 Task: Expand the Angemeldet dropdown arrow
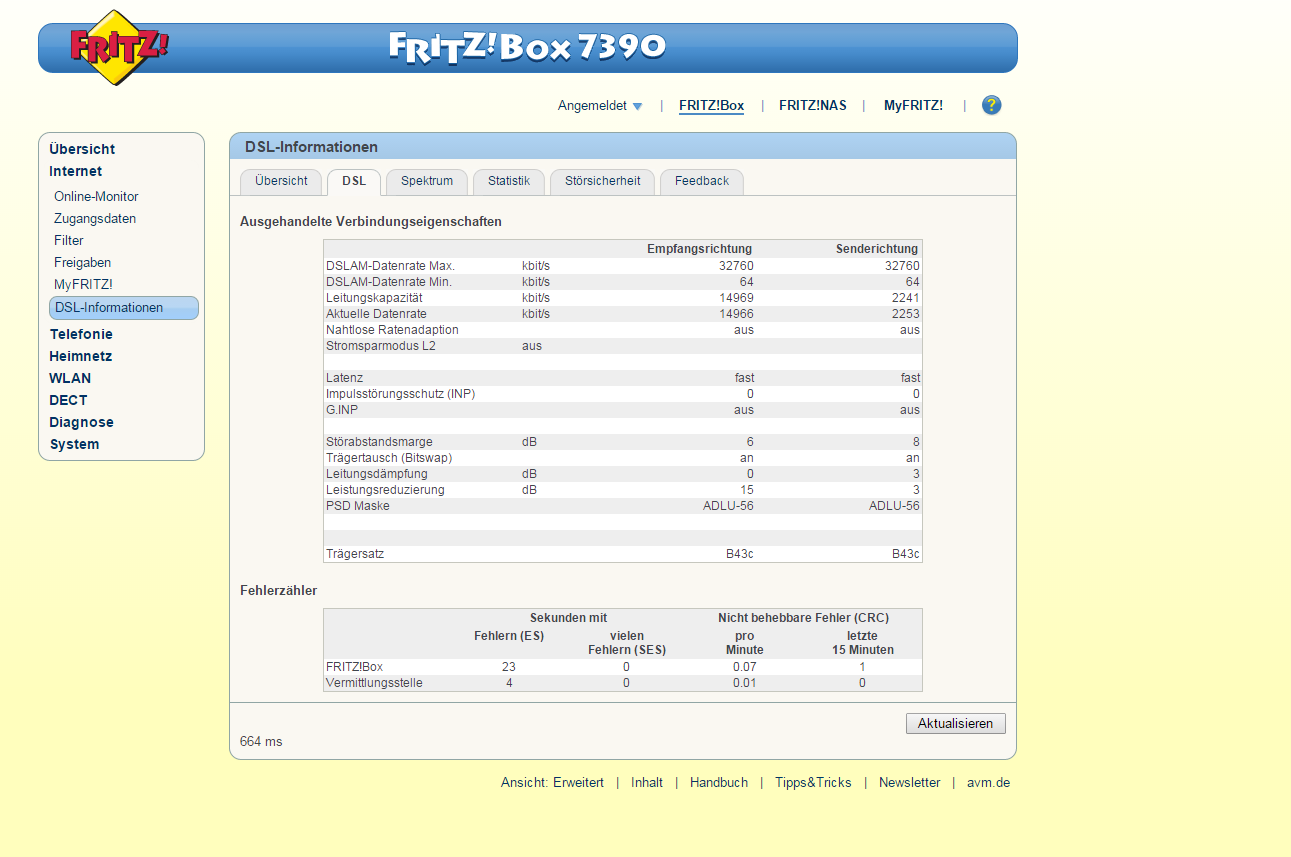point(637,106)
